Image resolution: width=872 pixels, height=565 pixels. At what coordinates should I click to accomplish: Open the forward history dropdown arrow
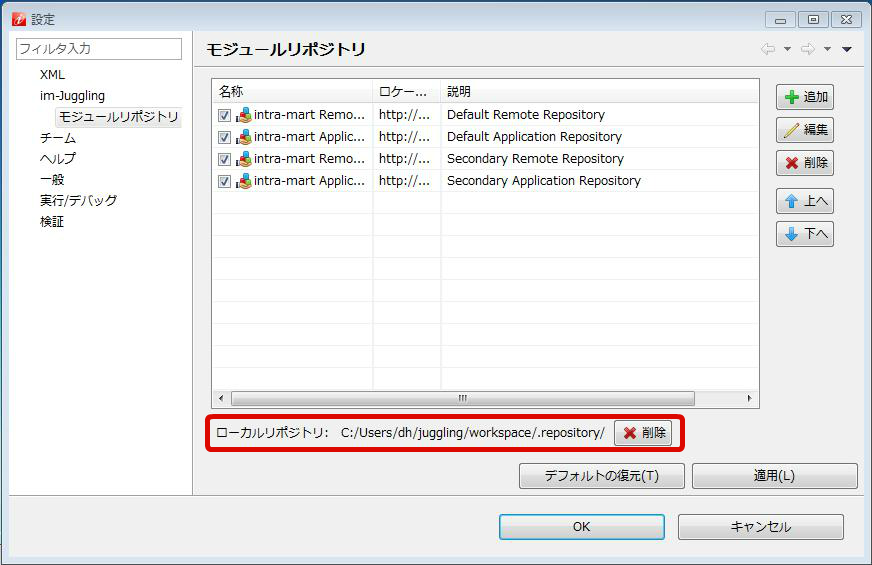click(x=828, y=49)
